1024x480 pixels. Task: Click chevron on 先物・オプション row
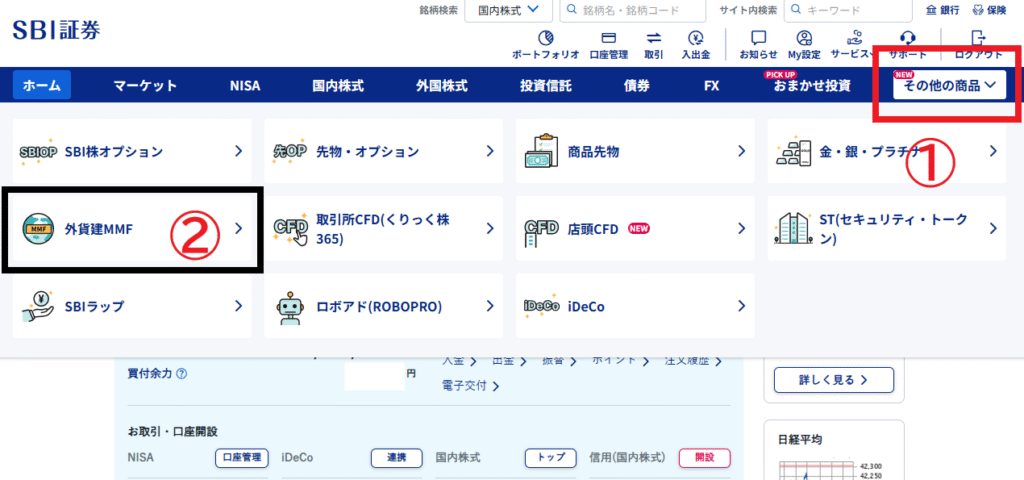pyautogui.click(x=490, y=152)
